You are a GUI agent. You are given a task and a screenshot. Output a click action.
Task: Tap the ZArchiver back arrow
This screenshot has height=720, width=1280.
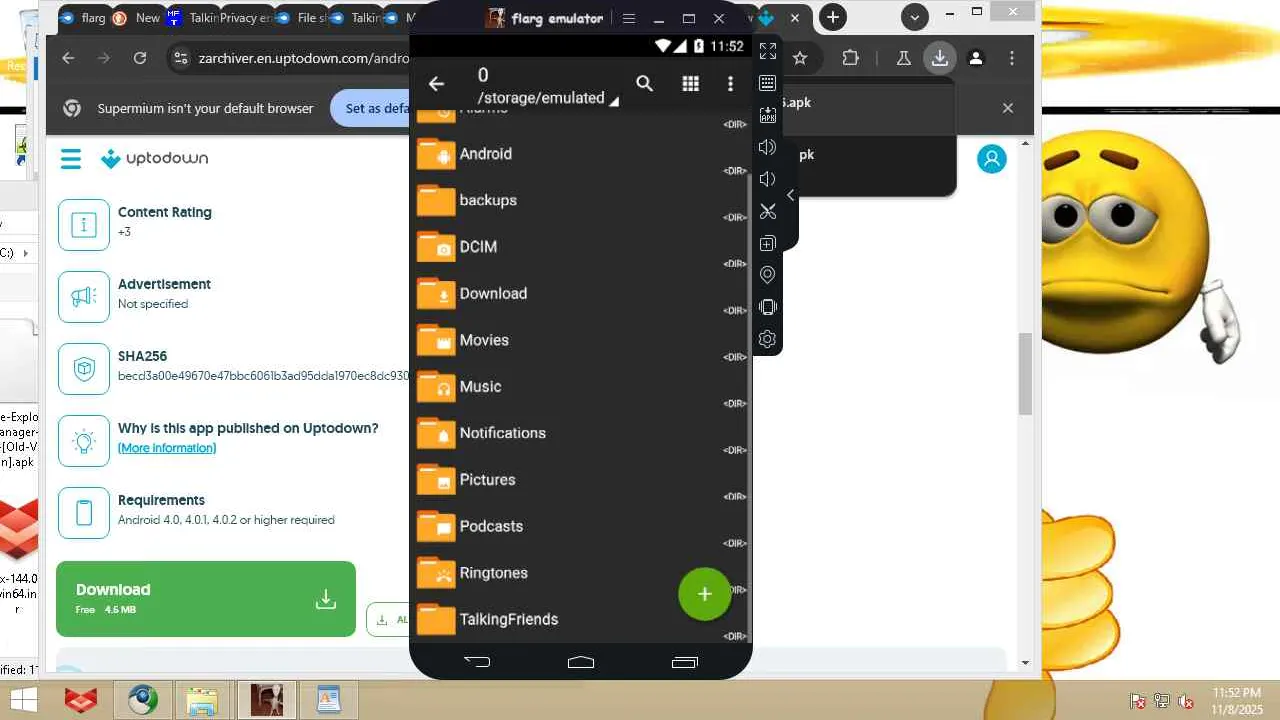436,84
